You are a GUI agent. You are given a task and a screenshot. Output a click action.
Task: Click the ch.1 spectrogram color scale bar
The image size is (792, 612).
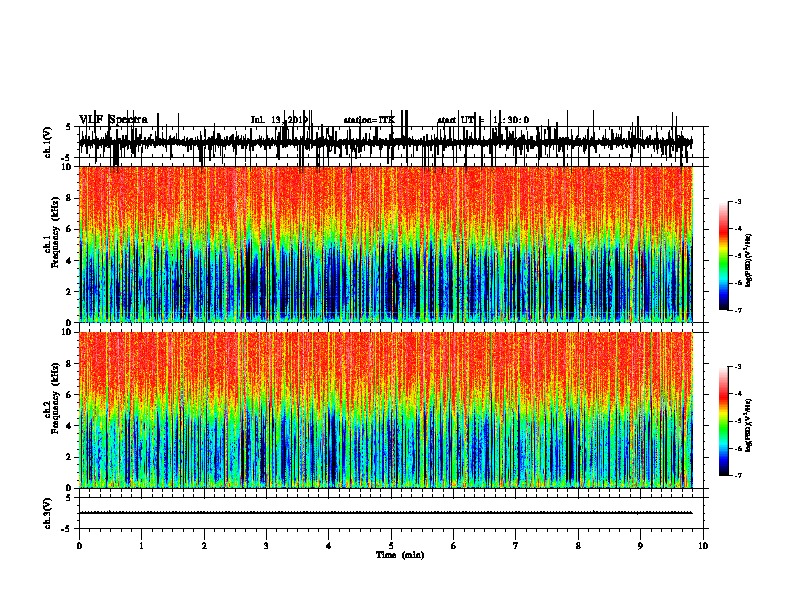click(x=723, y=255)
